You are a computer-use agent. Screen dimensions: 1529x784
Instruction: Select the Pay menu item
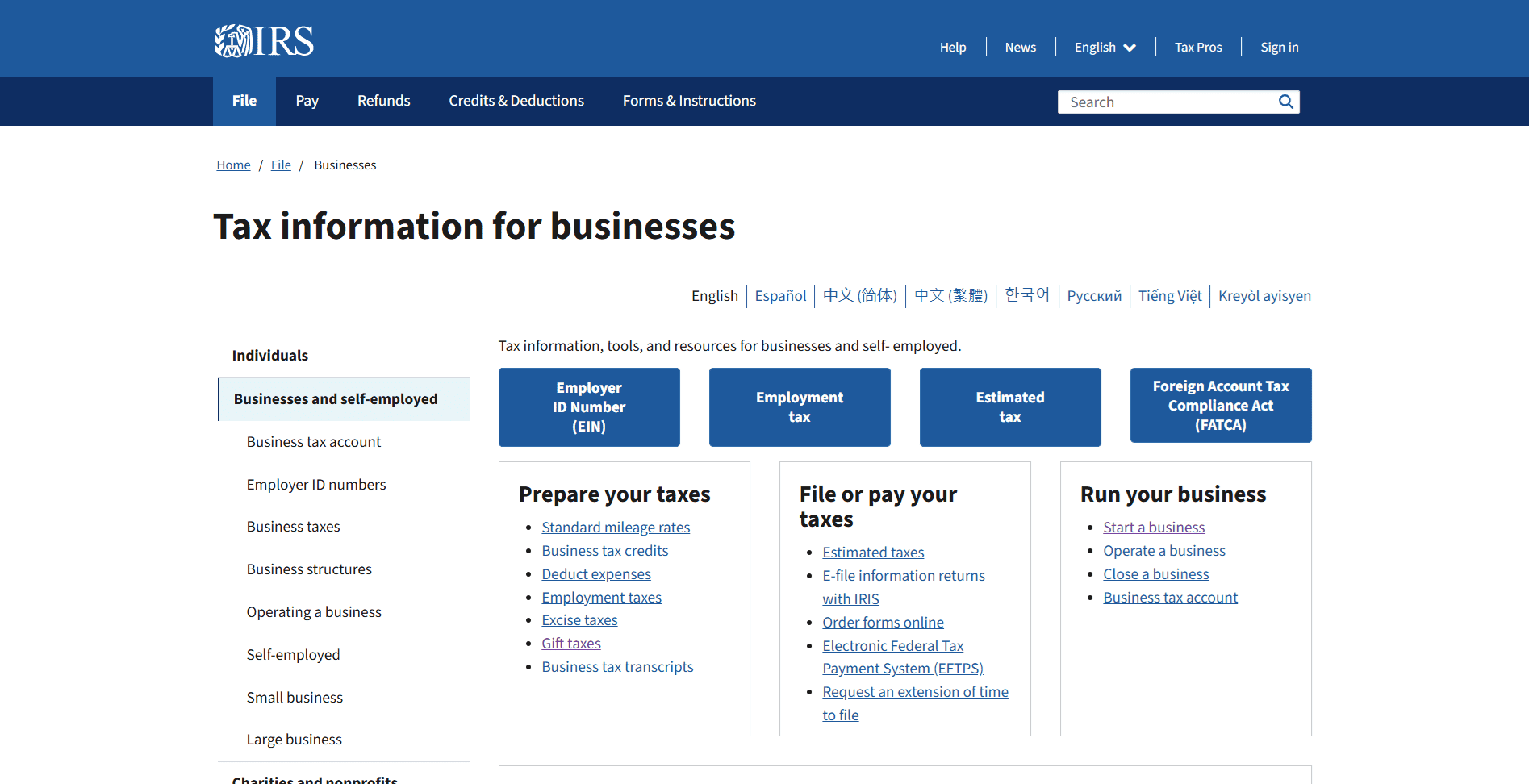click(x=307, y=100)
